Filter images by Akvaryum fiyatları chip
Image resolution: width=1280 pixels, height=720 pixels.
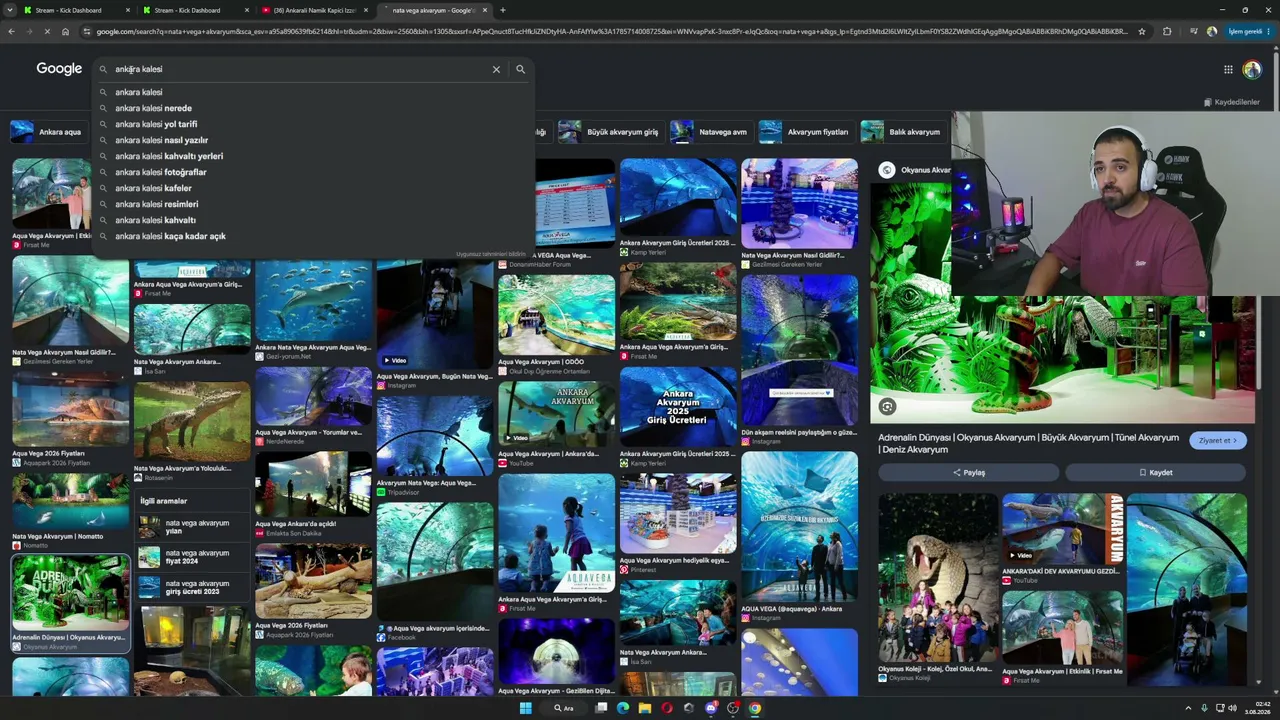(x=804, y=132)
